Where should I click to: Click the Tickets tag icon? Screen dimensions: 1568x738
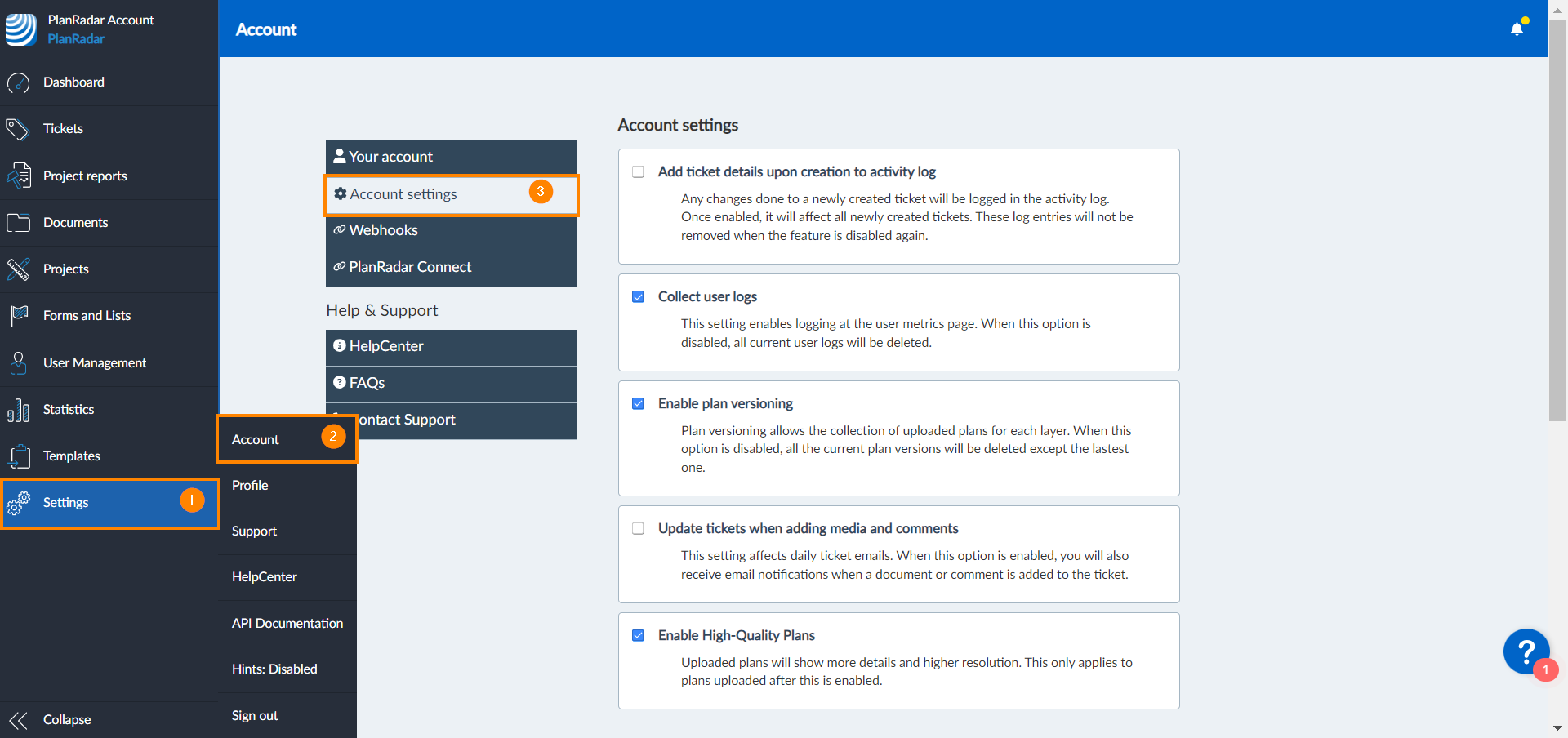(18, 129)
